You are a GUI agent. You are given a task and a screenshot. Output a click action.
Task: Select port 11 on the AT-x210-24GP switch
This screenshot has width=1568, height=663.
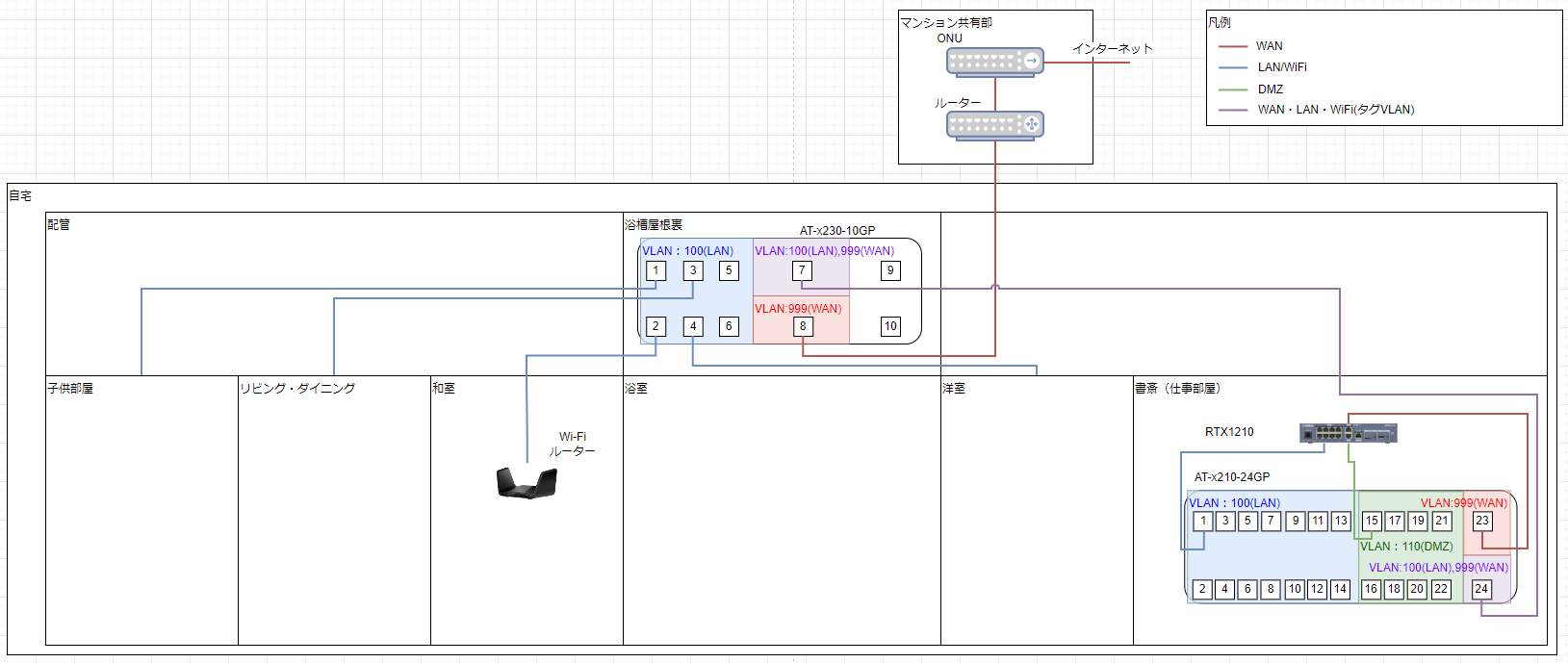(1318, 521)
